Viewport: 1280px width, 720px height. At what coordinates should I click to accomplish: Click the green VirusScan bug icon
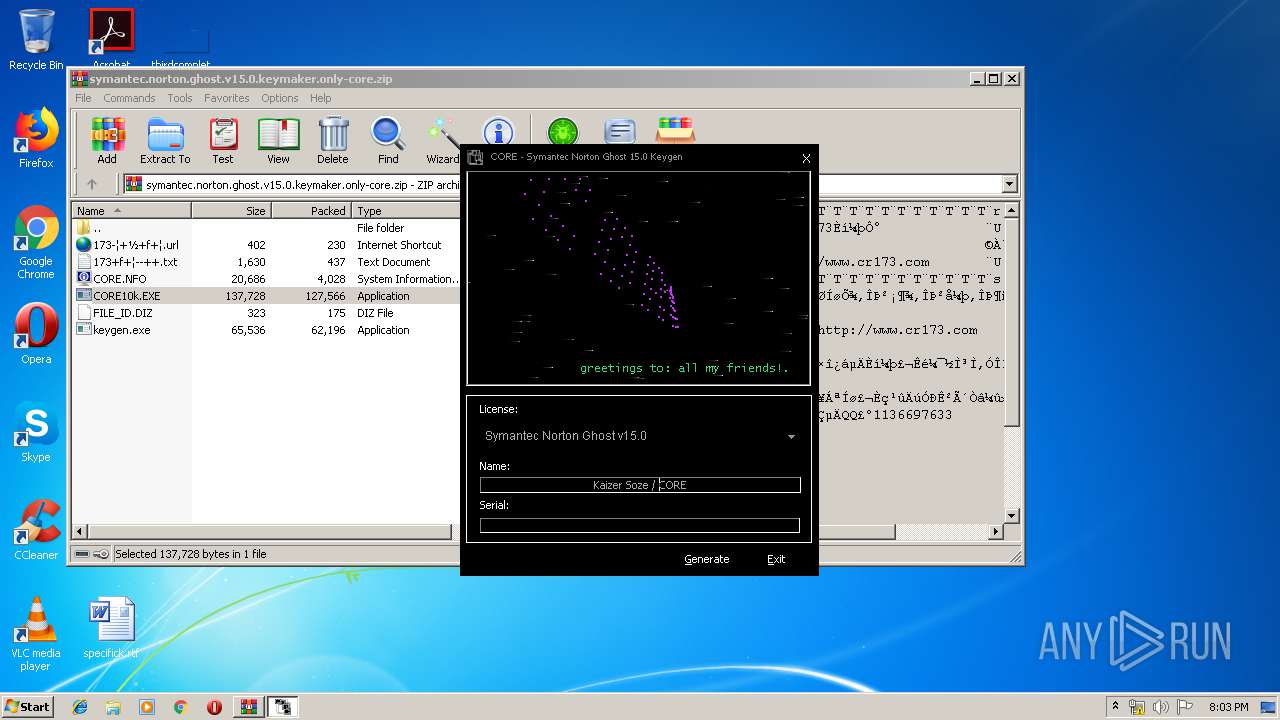pos(563,131)
